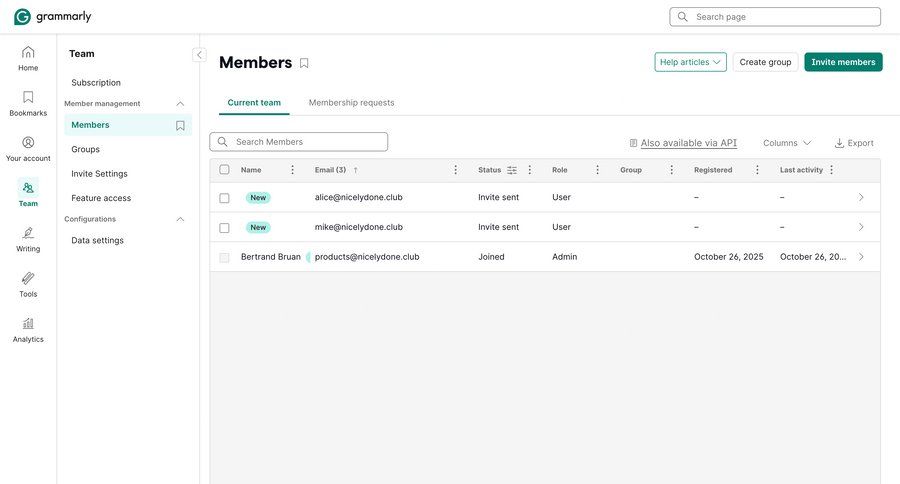
Task: Click the Last activity column header
Action: [x=801, y=170]
